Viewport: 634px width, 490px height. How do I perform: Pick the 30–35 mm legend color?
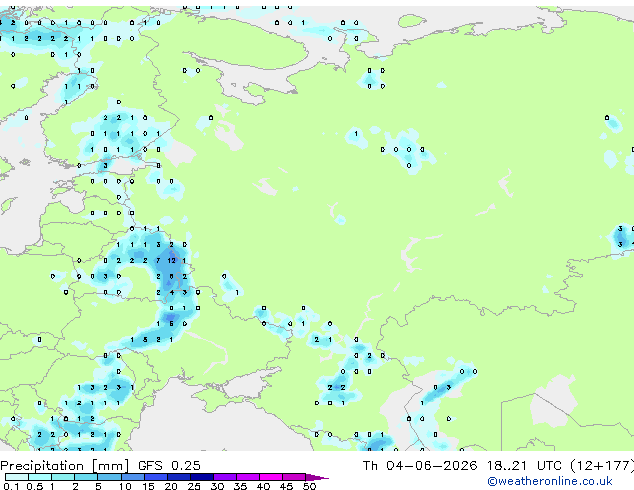pos(225,477)
